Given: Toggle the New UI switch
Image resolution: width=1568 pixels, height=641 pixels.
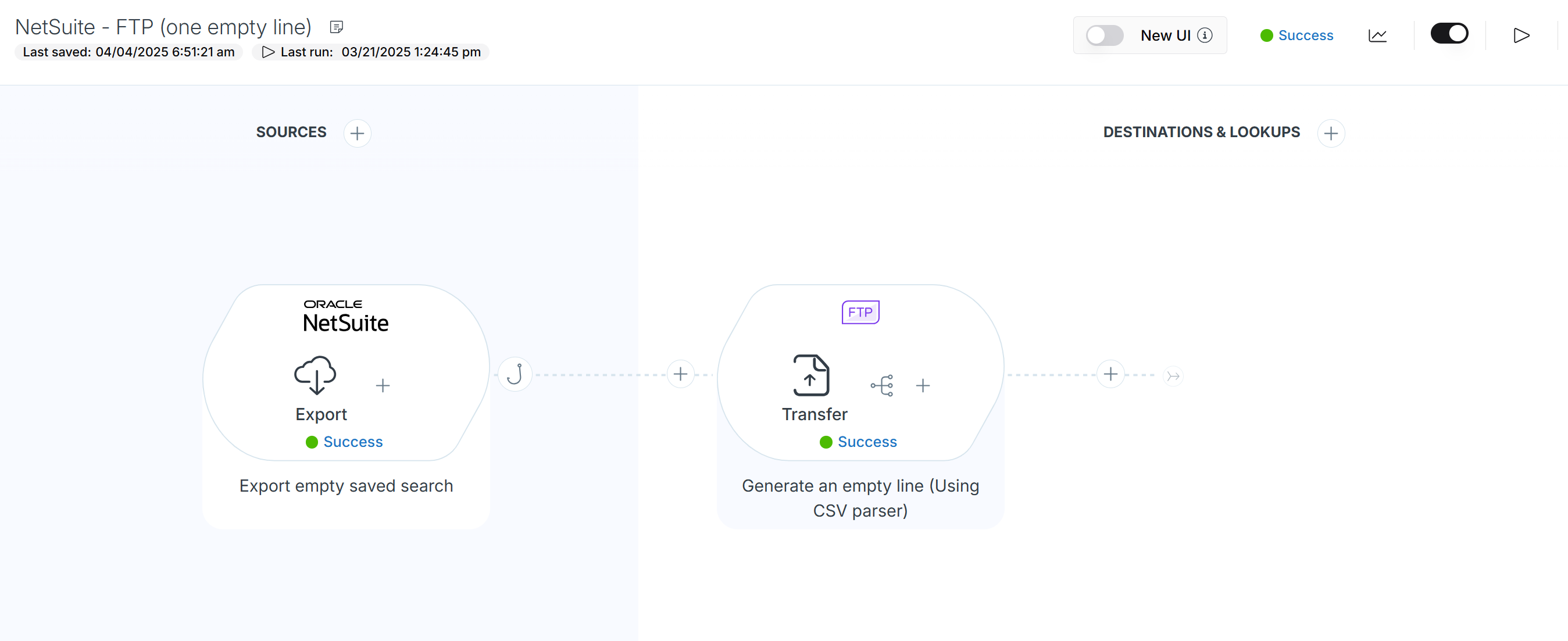Looking at the screenshot, I should (1104, 35).
